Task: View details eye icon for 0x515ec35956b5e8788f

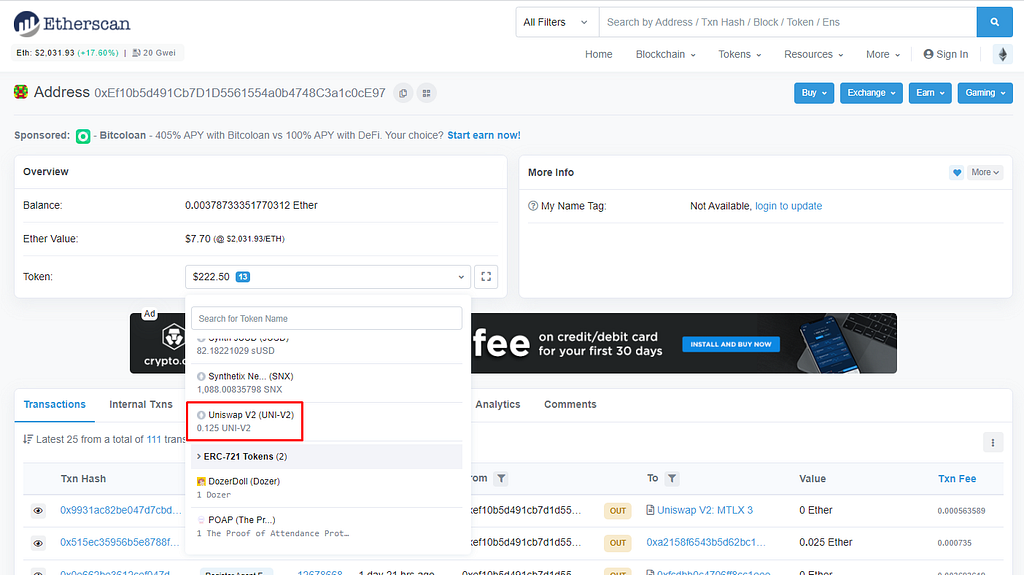Action: [39, 543]
